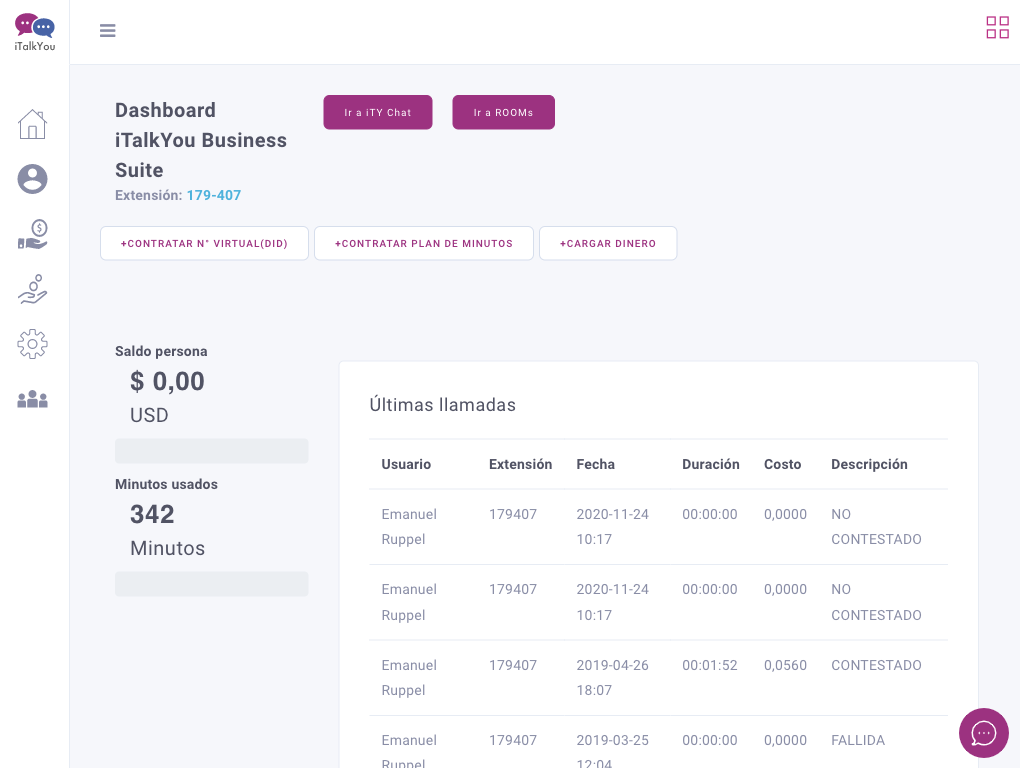Click the duration 00:01:52

[x=710, y=665]
